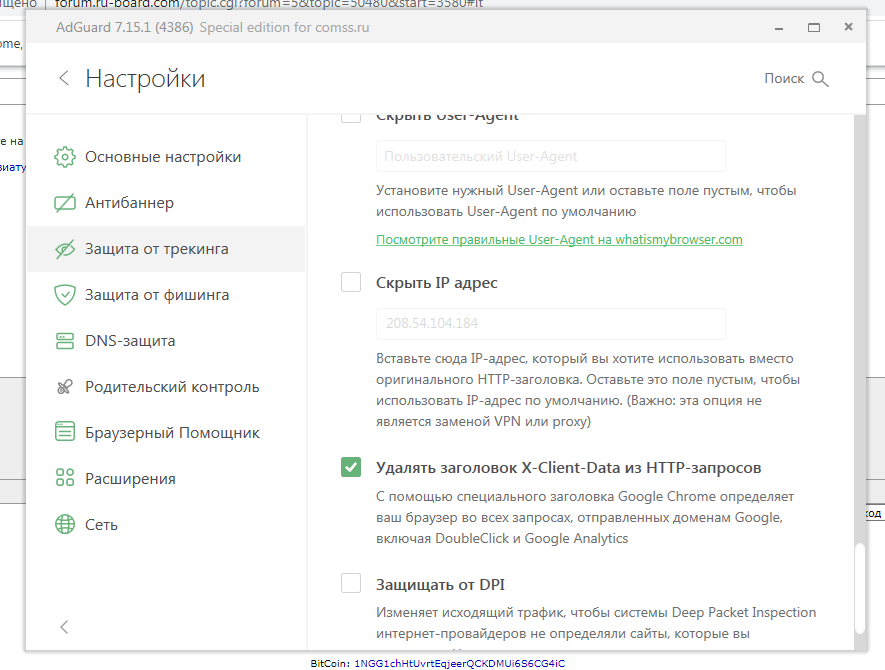This screenshot has height=670, width=885.
Task: Open Сеть settings section
Action: 166,524
